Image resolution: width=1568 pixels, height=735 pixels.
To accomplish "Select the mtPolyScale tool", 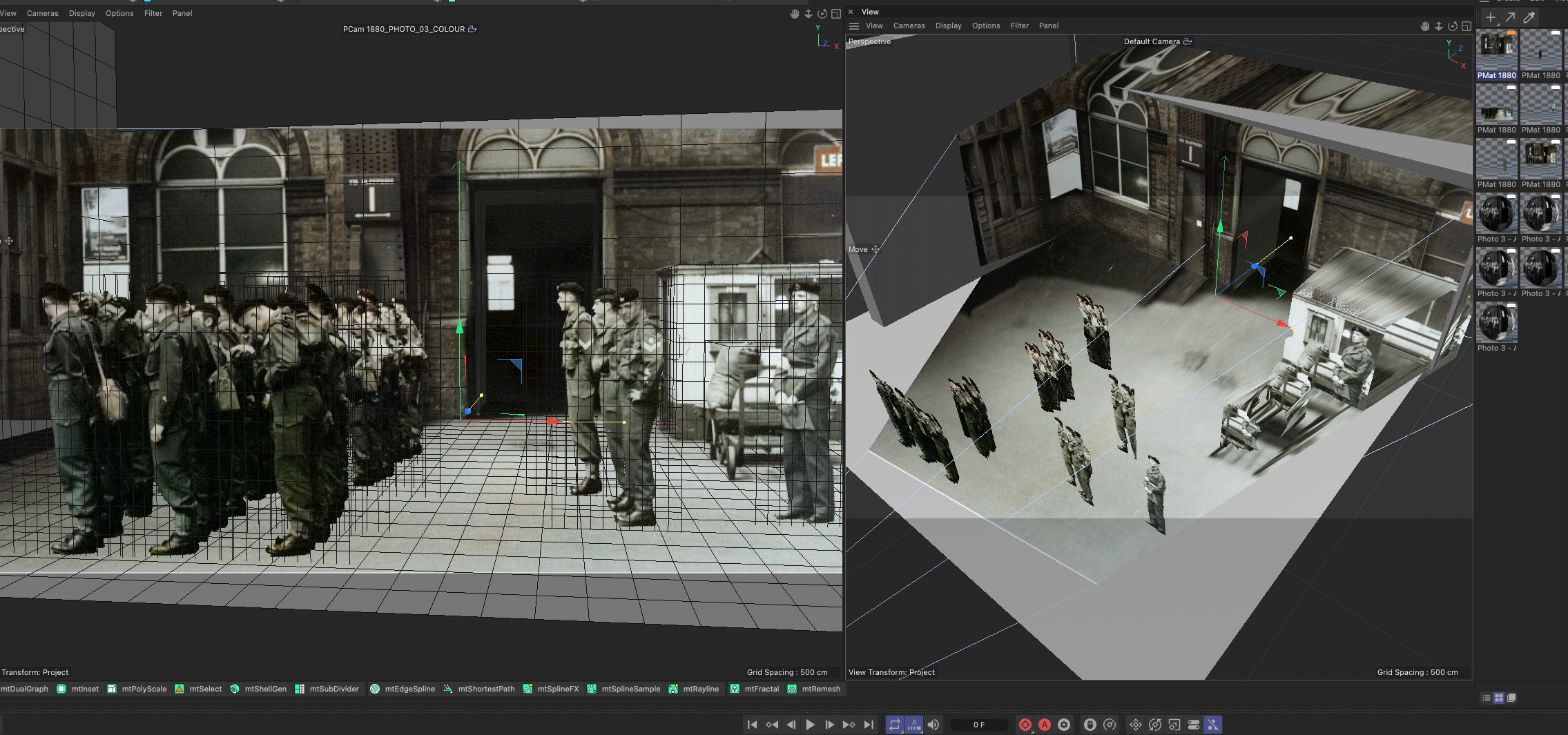I will 137,689.
